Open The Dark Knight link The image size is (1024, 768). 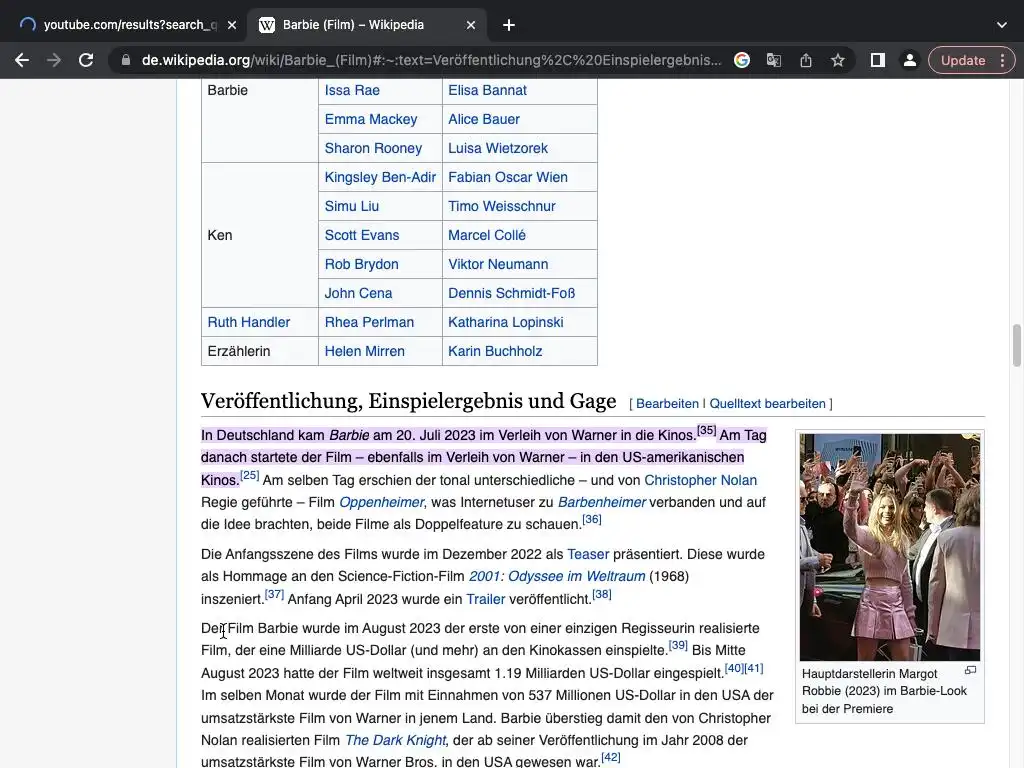tap(395, 740)
